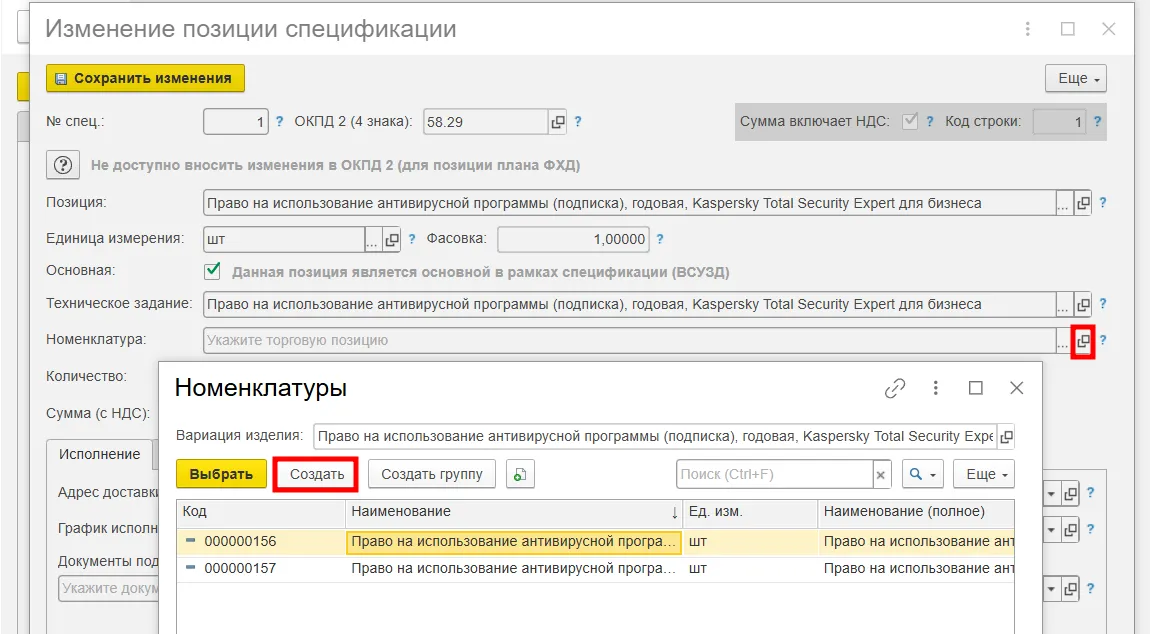Click the № спец. number field

click(x=235, y=122)
